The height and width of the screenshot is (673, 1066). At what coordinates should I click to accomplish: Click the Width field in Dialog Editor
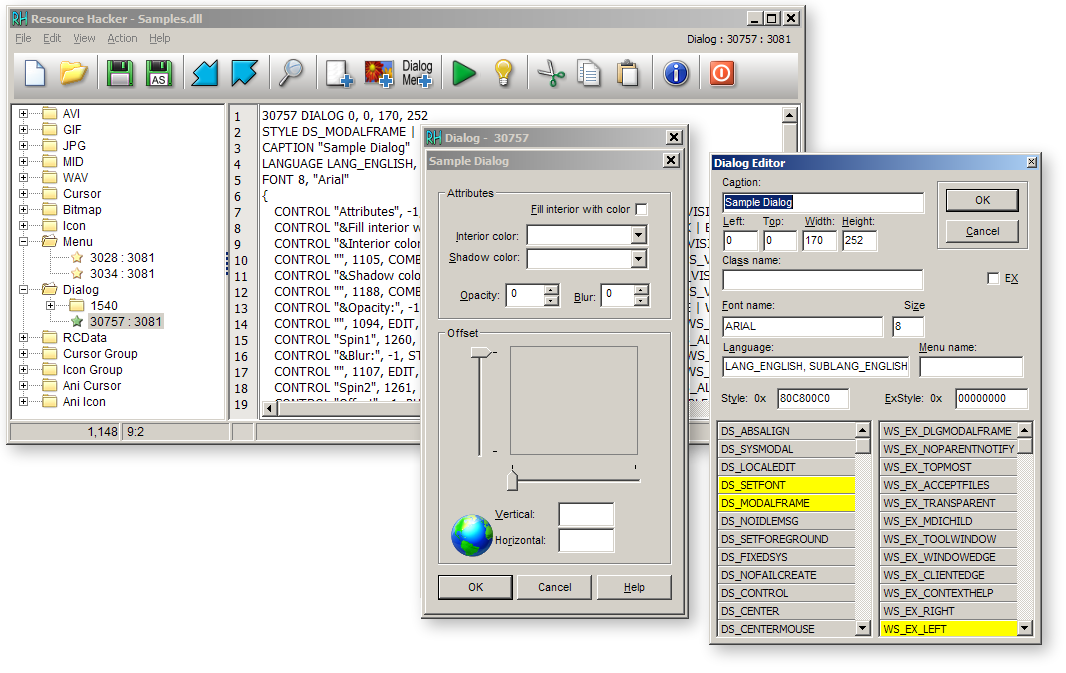[819, 241]
